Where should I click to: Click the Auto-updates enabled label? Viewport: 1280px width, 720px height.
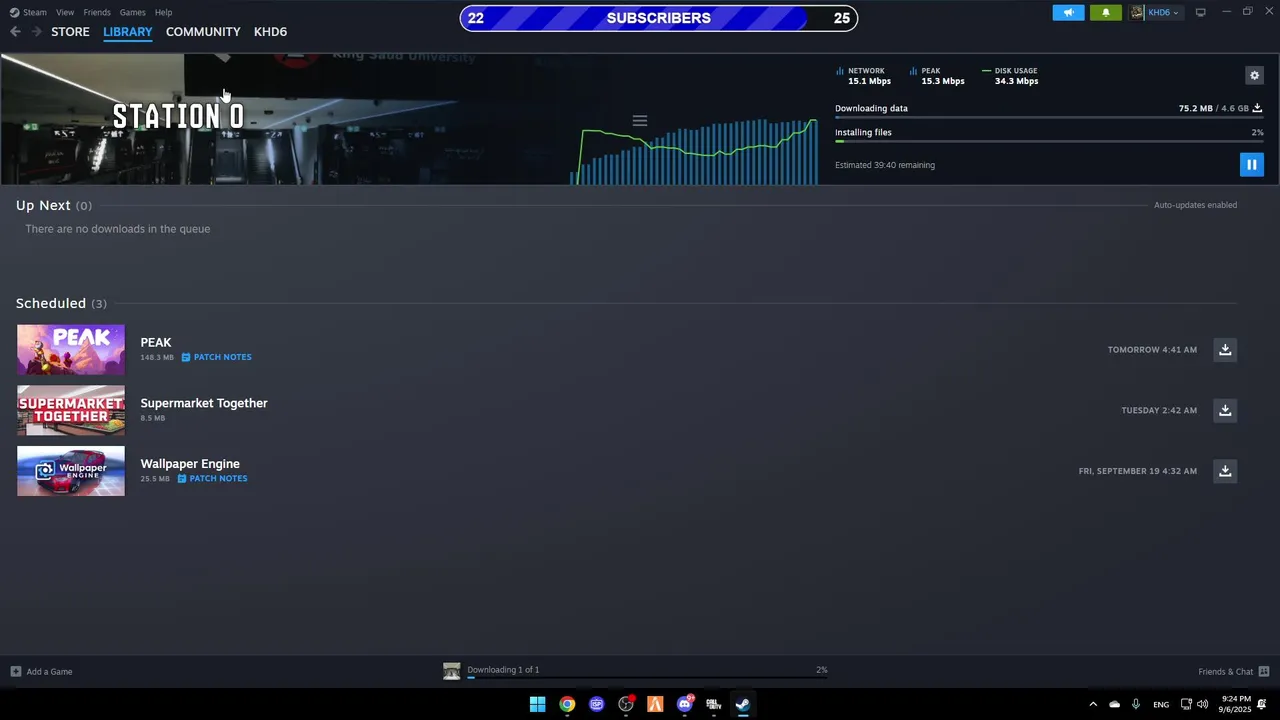pyautogui.click(x=1195, y=205)
